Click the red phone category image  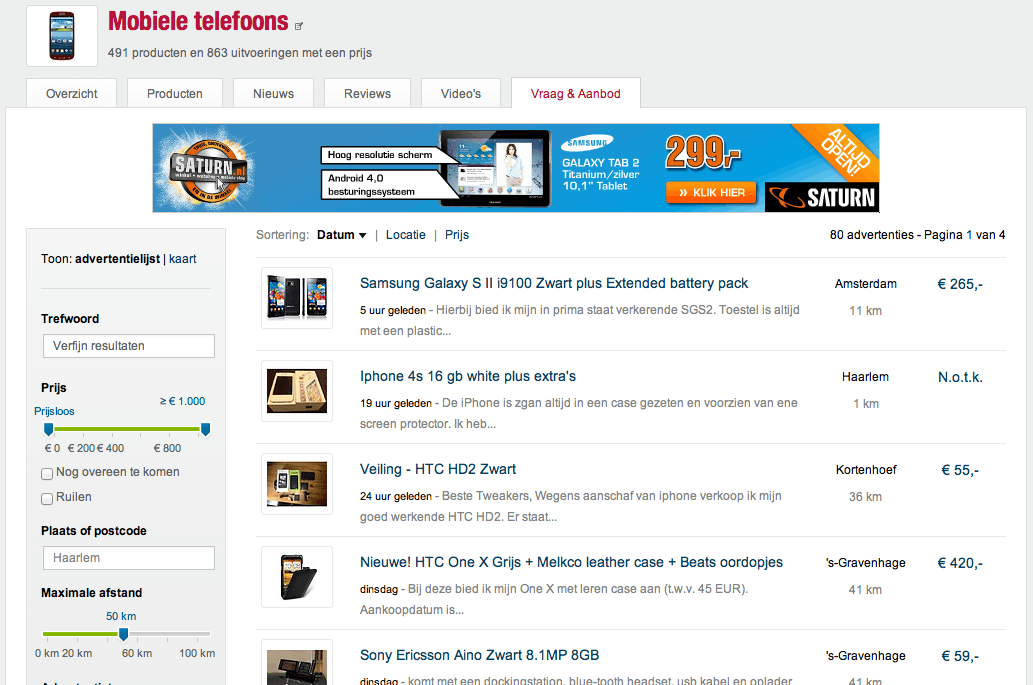coord(62,36)
